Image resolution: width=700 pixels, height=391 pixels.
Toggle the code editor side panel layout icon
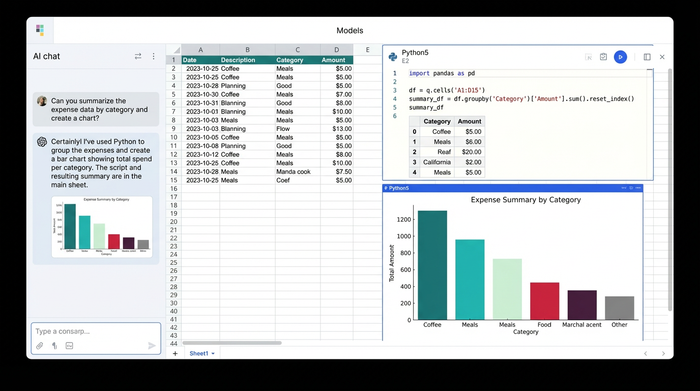647,57
